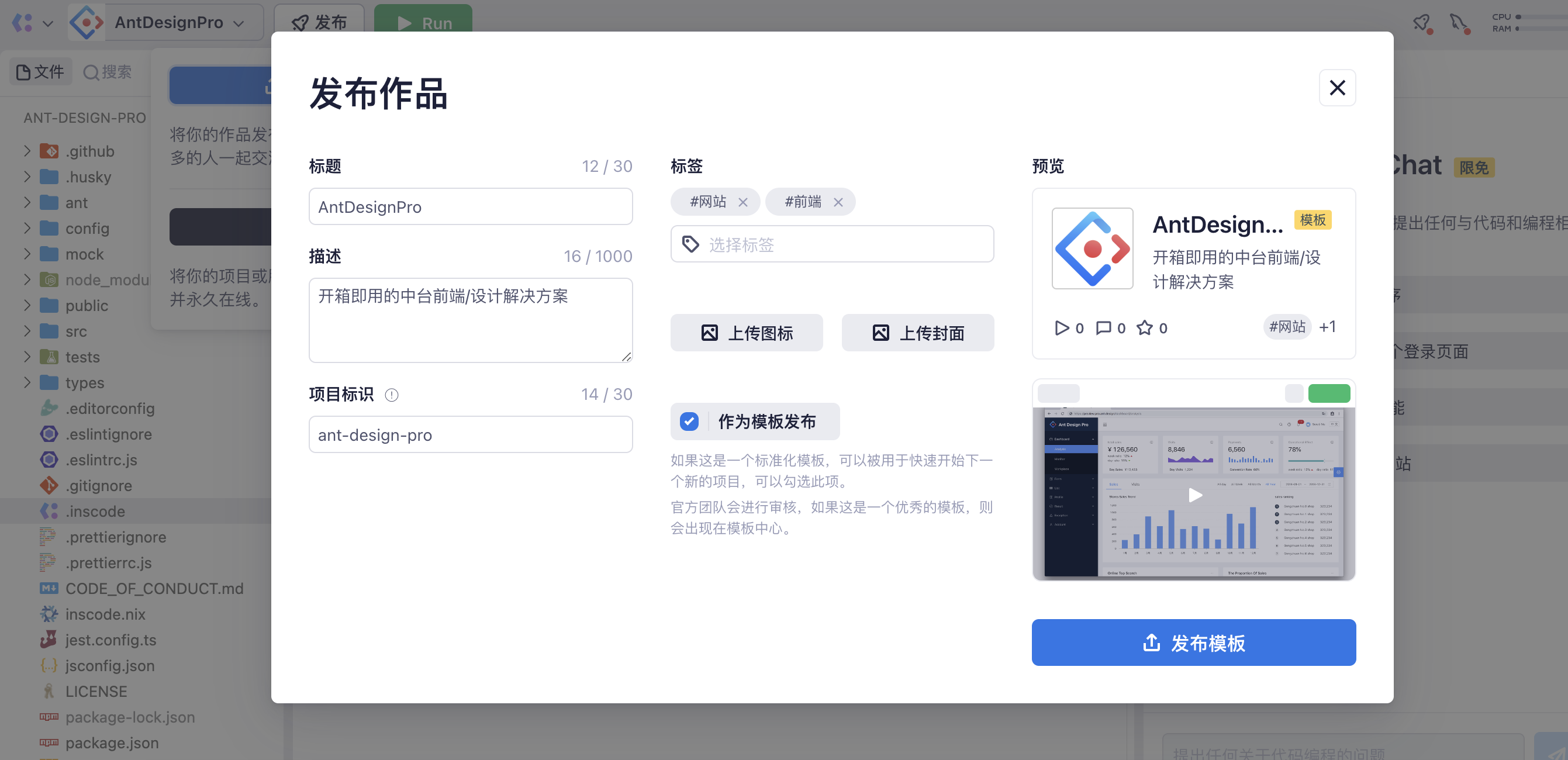This screenshot has width=1568, height=760.
Task: Expand the ant folder
Action: pyautogui.click(x=27, y=203)
